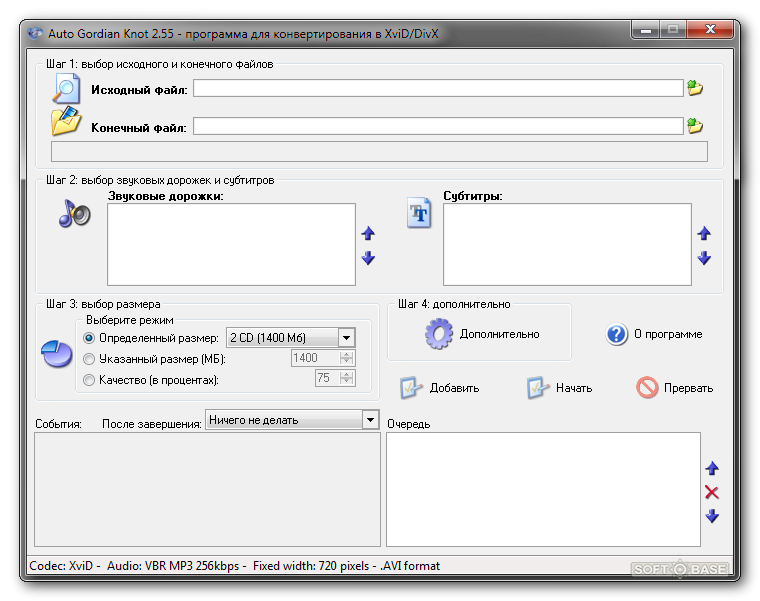
Task: Increase the quality percentage 75 spinner
Action: (346, 374)
